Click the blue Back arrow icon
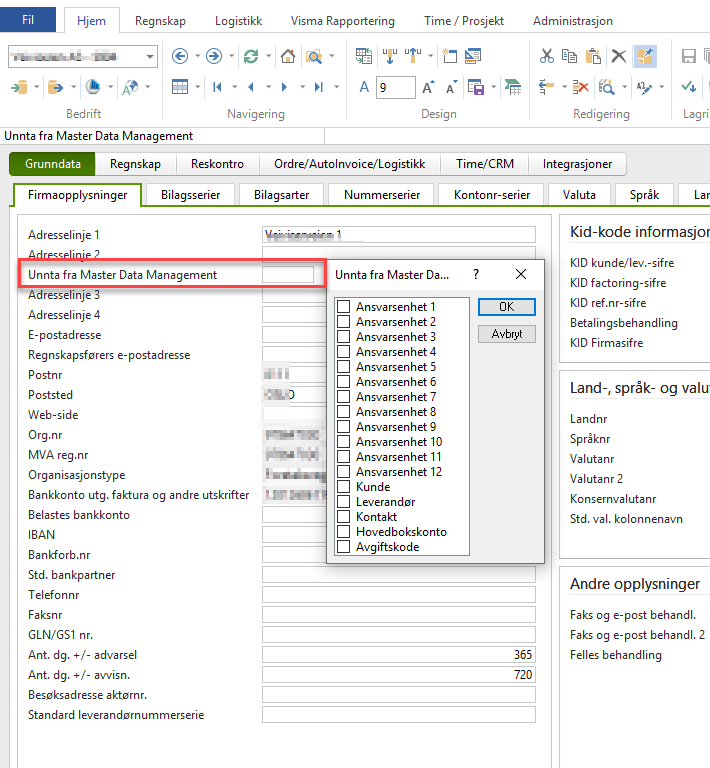710x768 pixels. point(180,56)
